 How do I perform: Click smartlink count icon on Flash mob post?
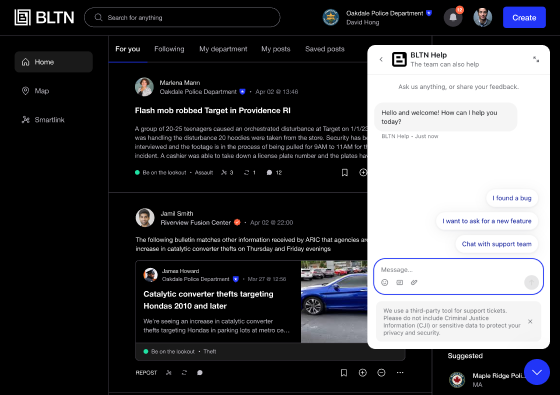click(x=224, y=173)
